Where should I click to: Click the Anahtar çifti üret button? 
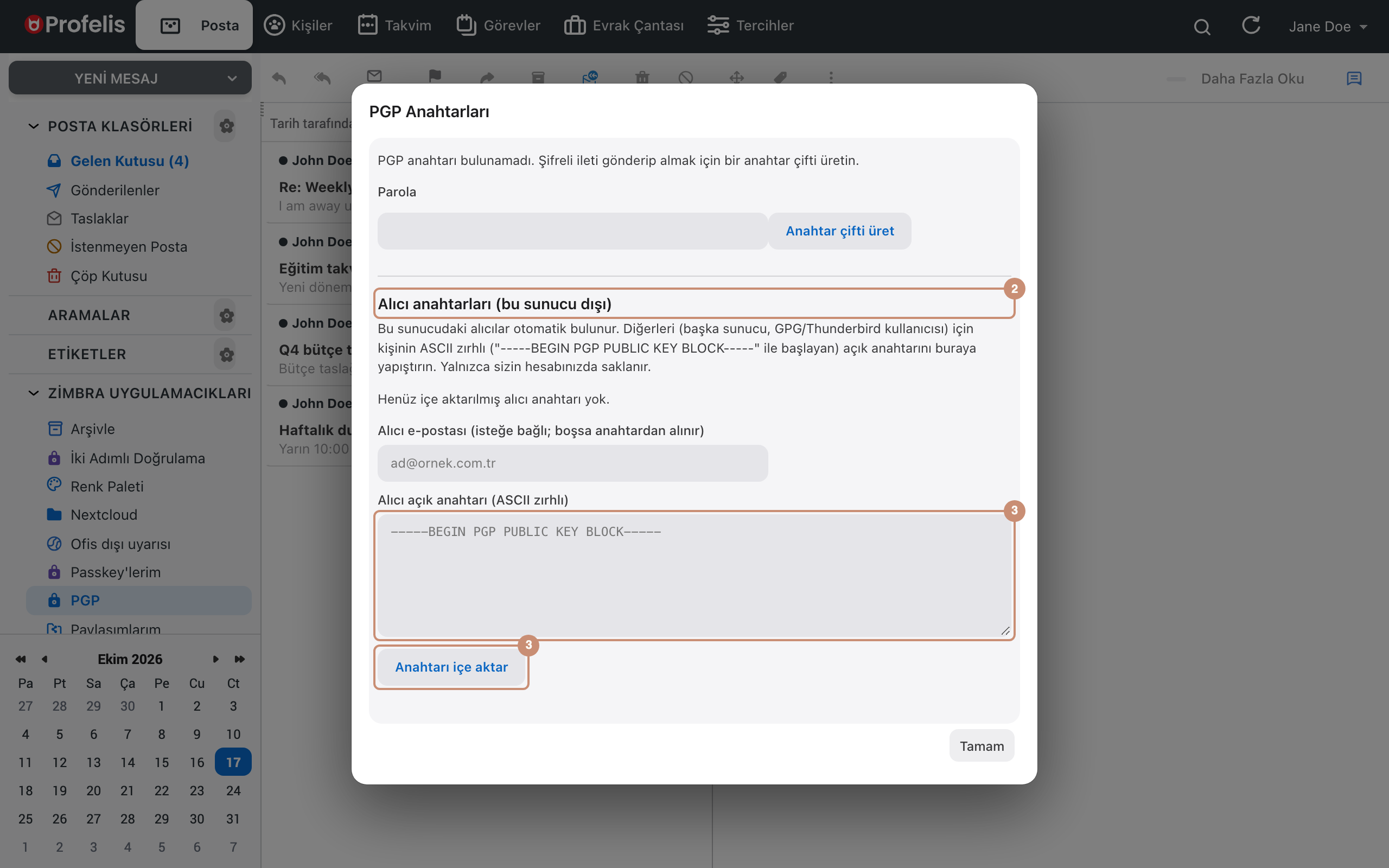[x=839, y=231]
